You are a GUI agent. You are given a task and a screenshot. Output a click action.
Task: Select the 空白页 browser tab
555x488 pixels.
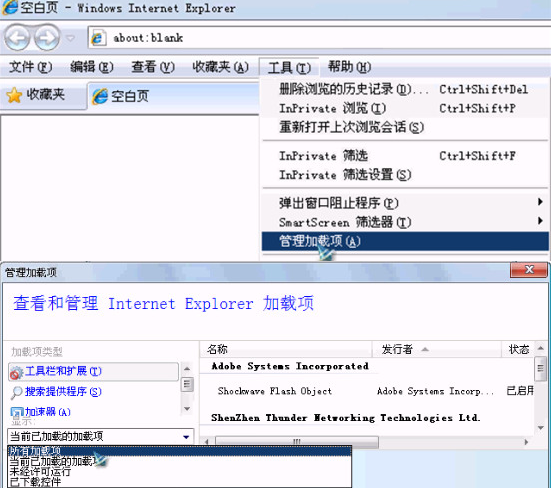coord(173,96)
